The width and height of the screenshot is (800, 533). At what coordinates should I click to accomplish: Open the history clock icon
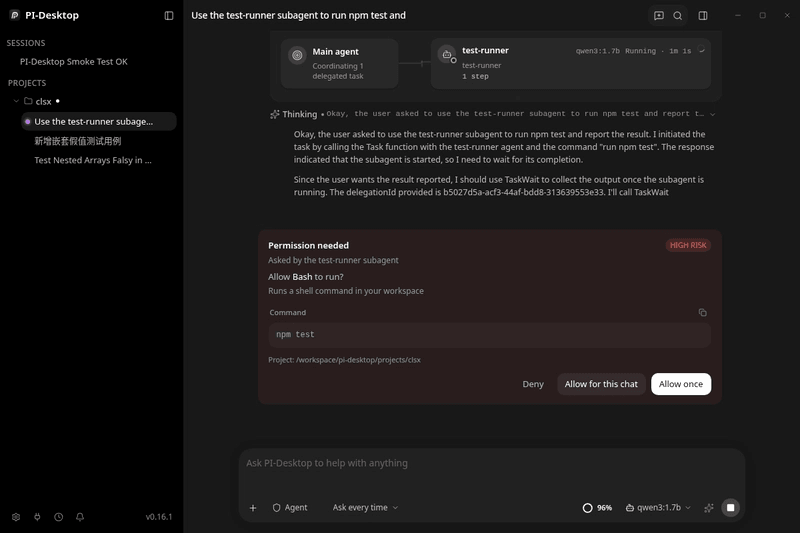(x=59, y=517)
